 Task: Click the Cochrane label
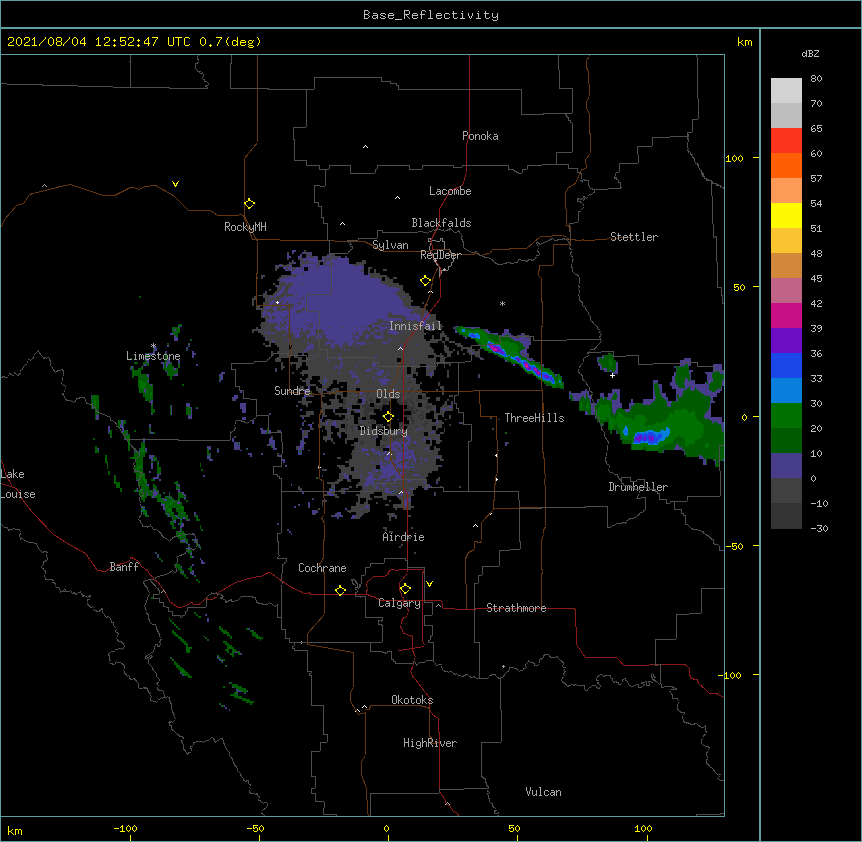[322, 568]
